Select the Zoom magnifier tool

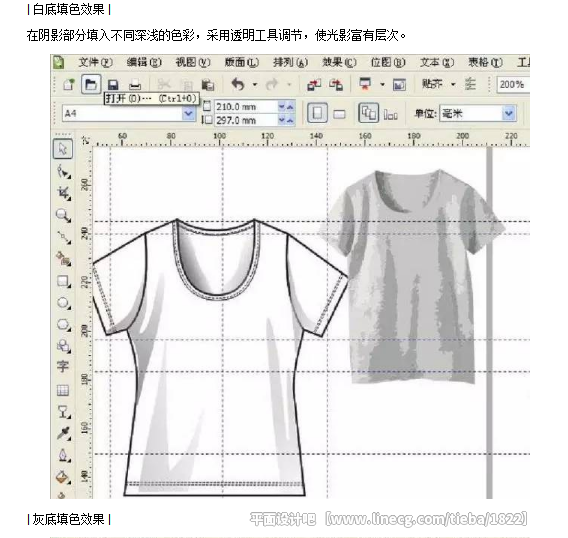(63, 215)
